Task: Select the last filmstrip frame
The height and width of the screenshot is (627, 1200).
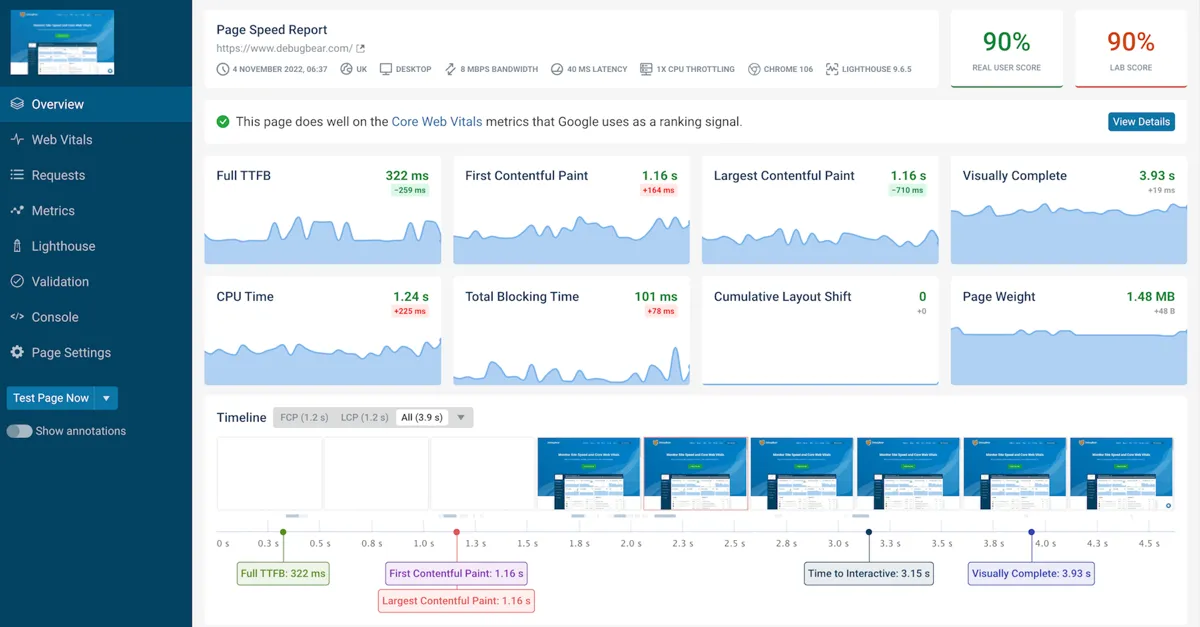Action: pyautogui.click(x=1121, y=474)
